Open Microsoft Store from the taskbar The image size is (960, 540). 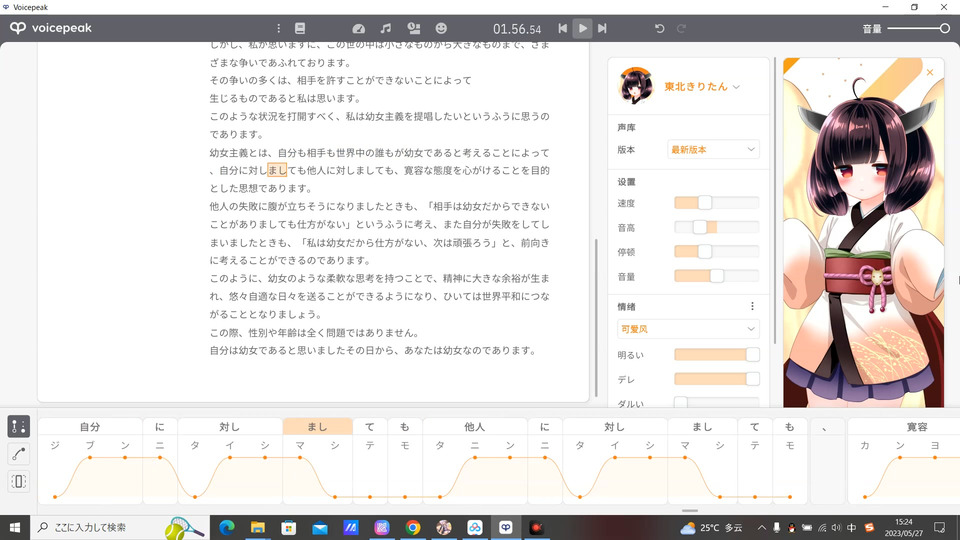click(288, 527)
